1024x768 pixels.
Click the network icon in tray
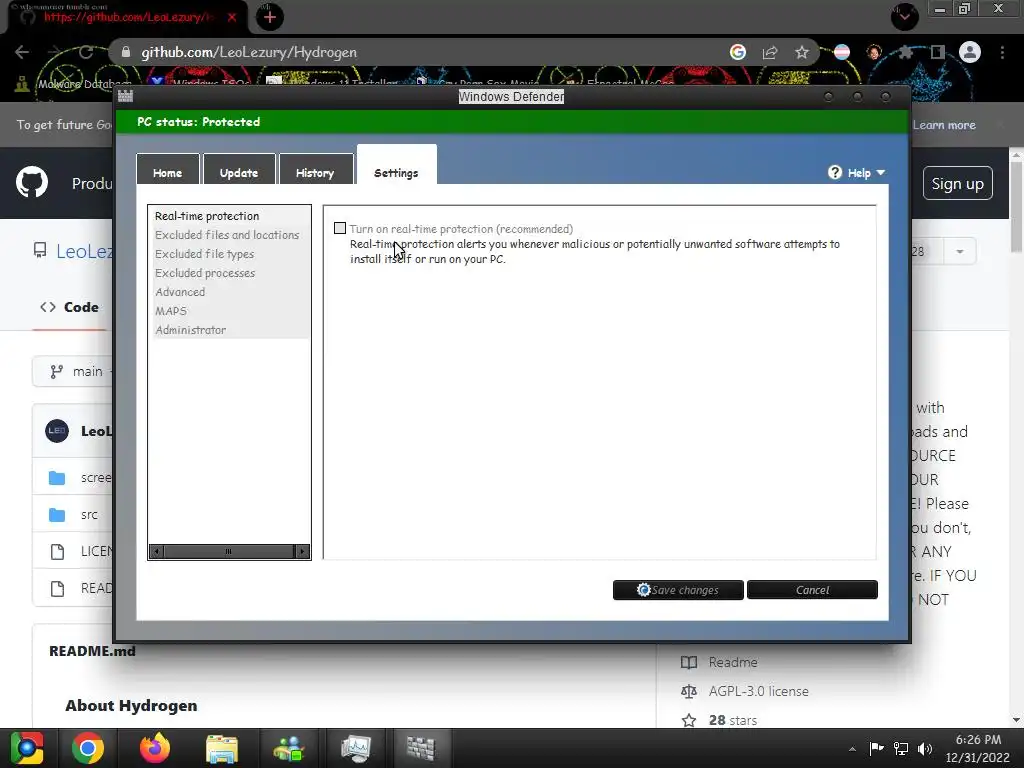point(901,748)
